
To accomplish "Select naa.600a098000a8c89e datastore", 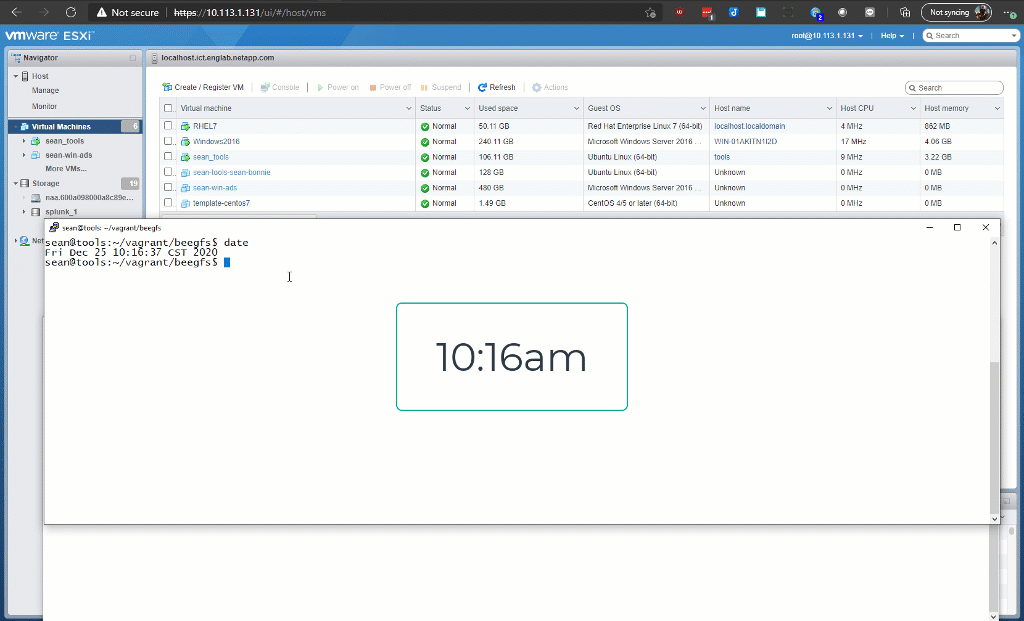I will coord(89,197).
